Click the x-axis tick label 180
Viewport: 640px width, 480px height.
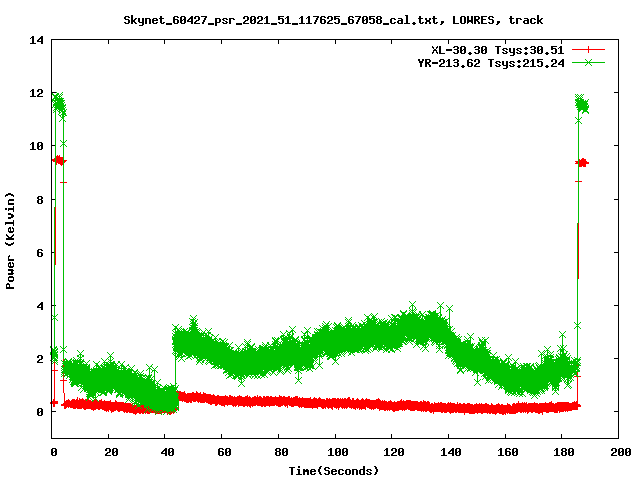point(564,452)
